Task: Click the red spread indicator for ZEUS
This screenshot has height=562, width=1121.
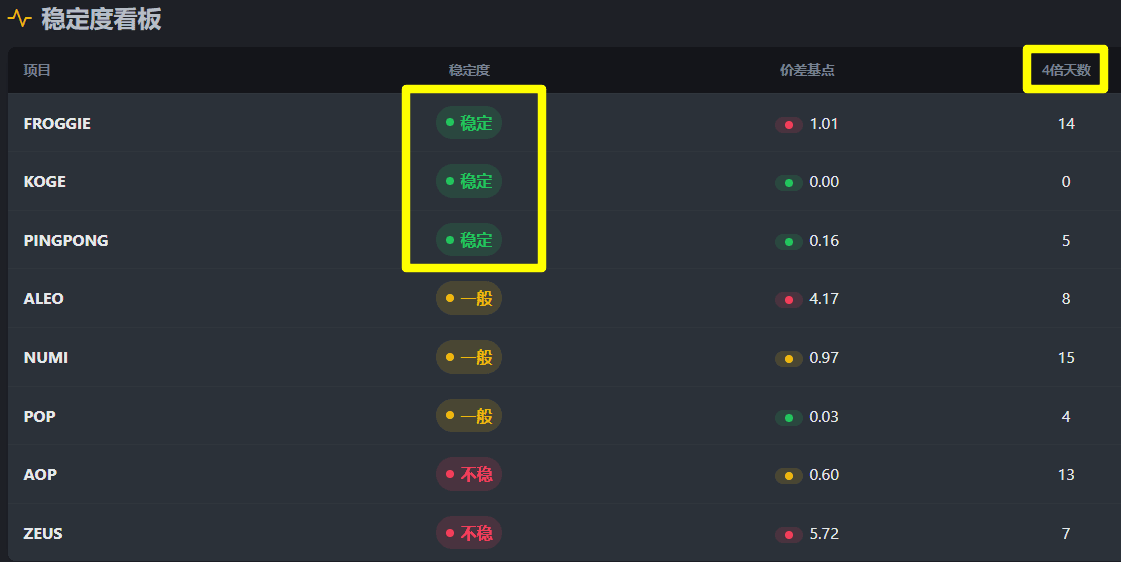Action: (x=788, y=535)
